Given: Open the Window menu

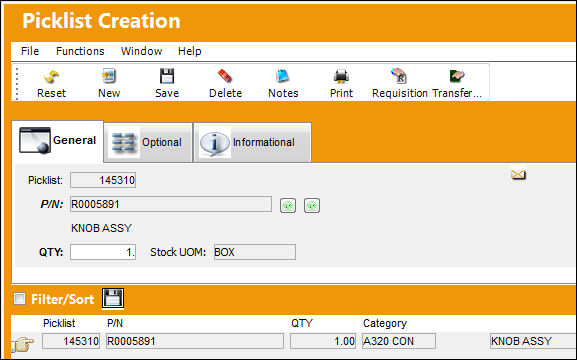Looking at the screenshot, I should click(x=142, y=51).
